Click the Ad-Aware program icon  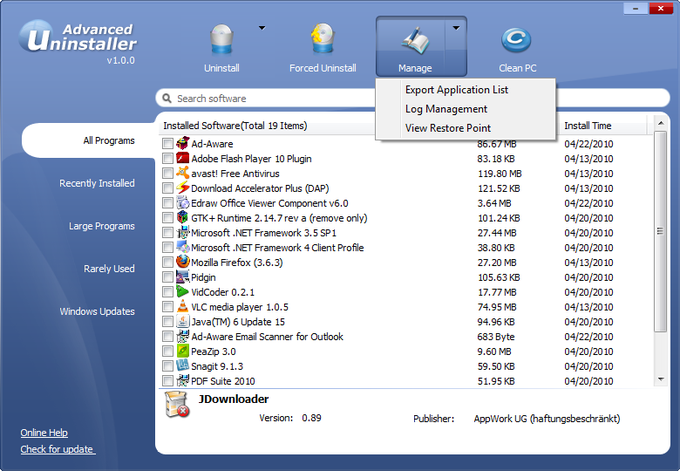tap(183, 143)
